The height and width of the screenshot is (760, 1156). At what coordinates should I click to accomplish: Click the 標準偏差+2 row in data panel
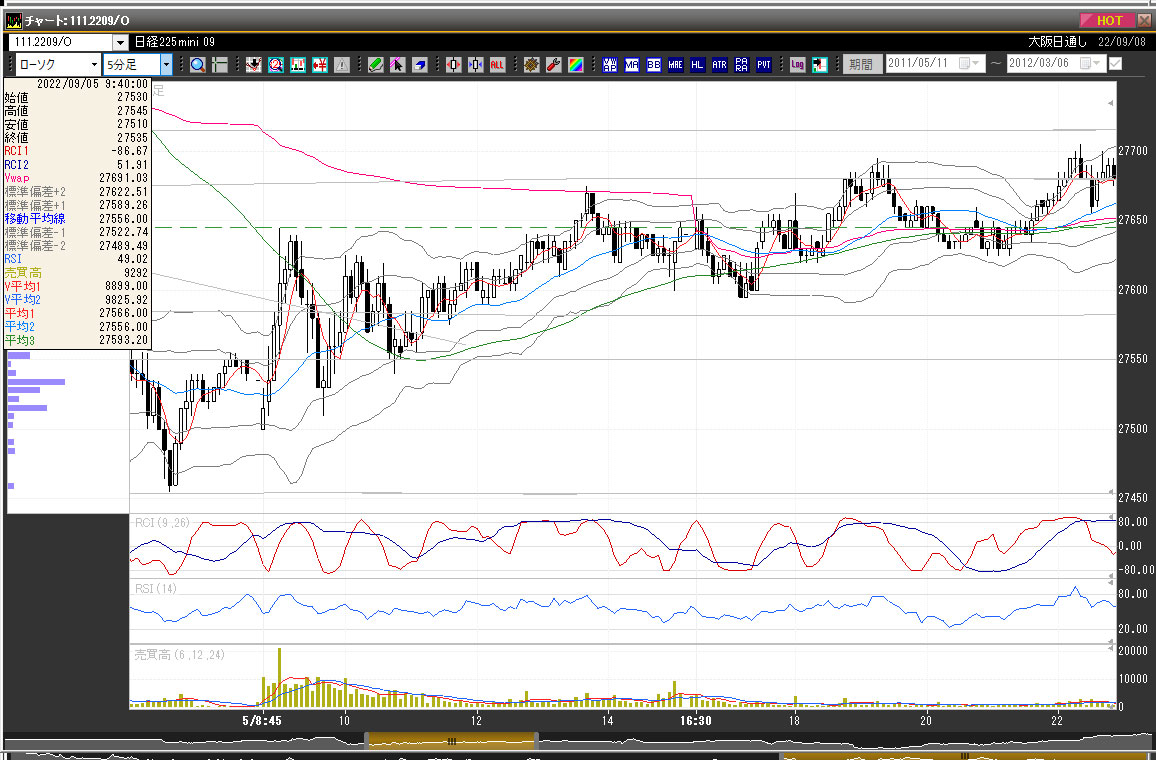(x=77, y=192)
